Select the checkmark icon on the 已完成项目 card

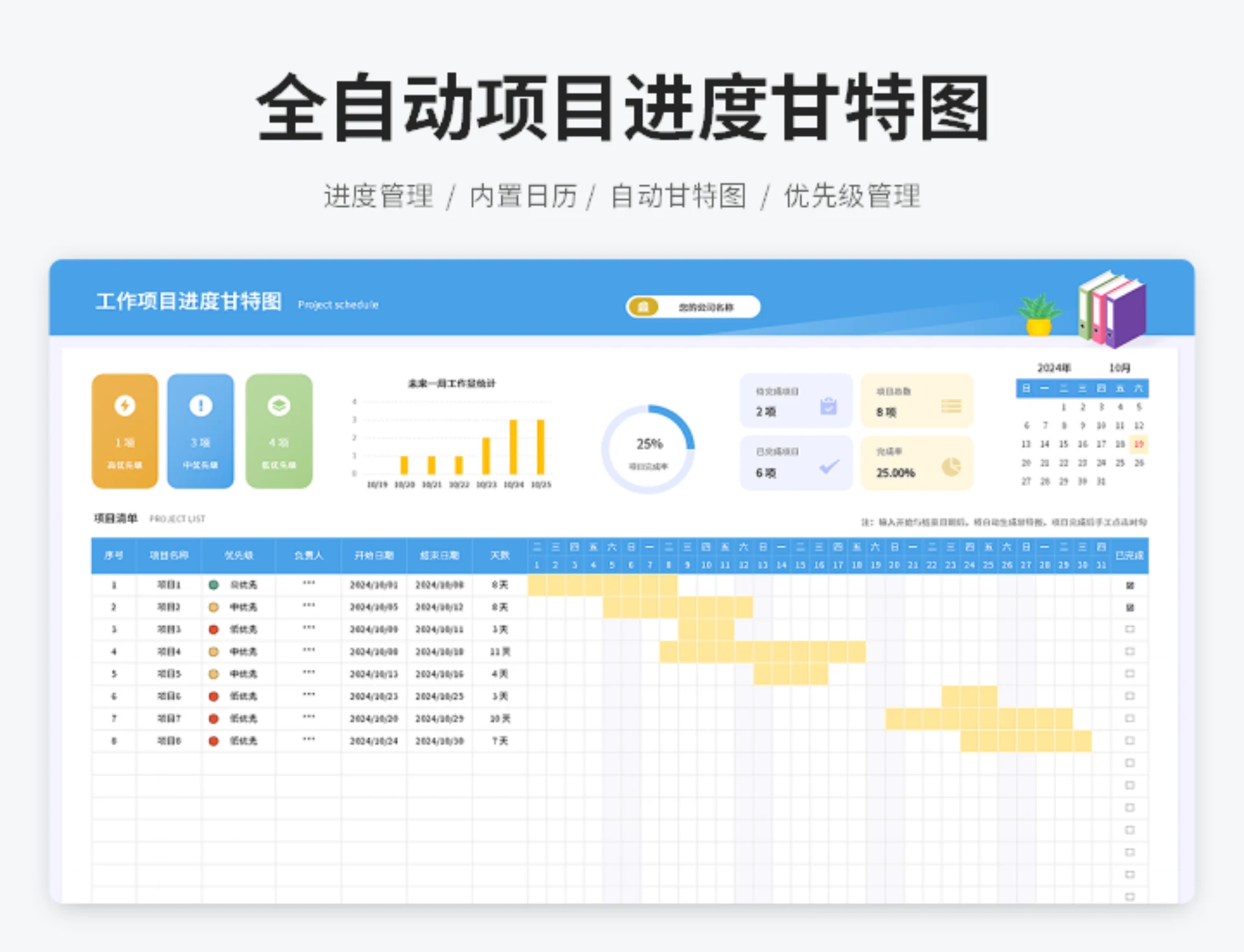tap(827, 468)
